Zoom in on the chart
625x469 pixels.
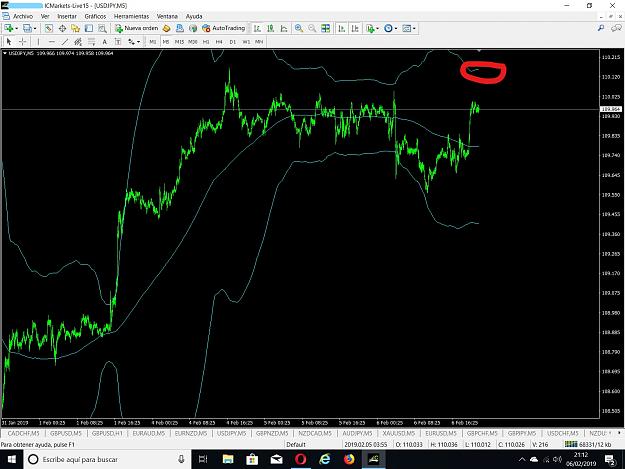[x=299, y=28]
